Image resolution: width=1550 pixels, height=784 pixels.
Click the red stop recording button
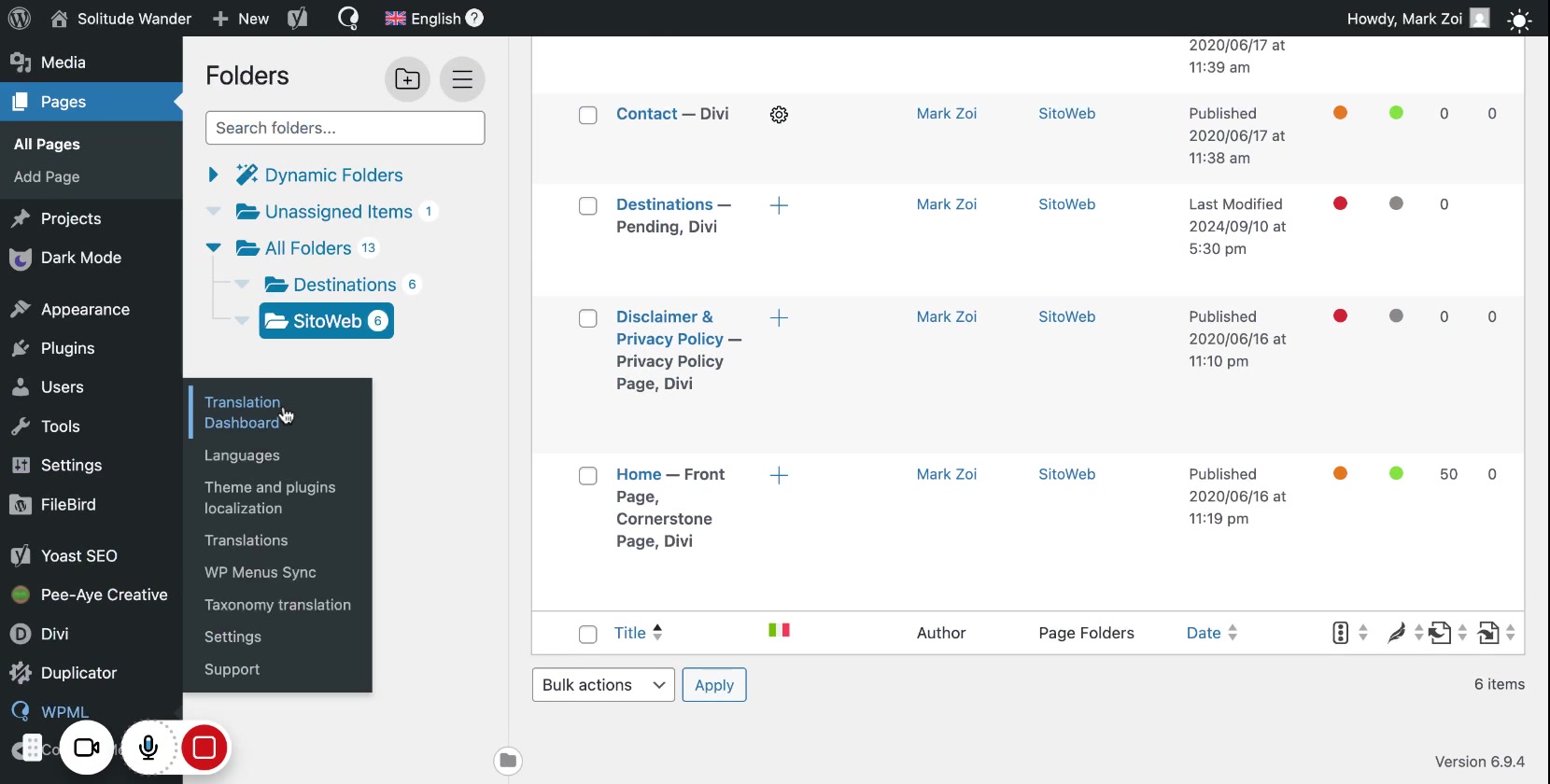[x=204, y=748]
